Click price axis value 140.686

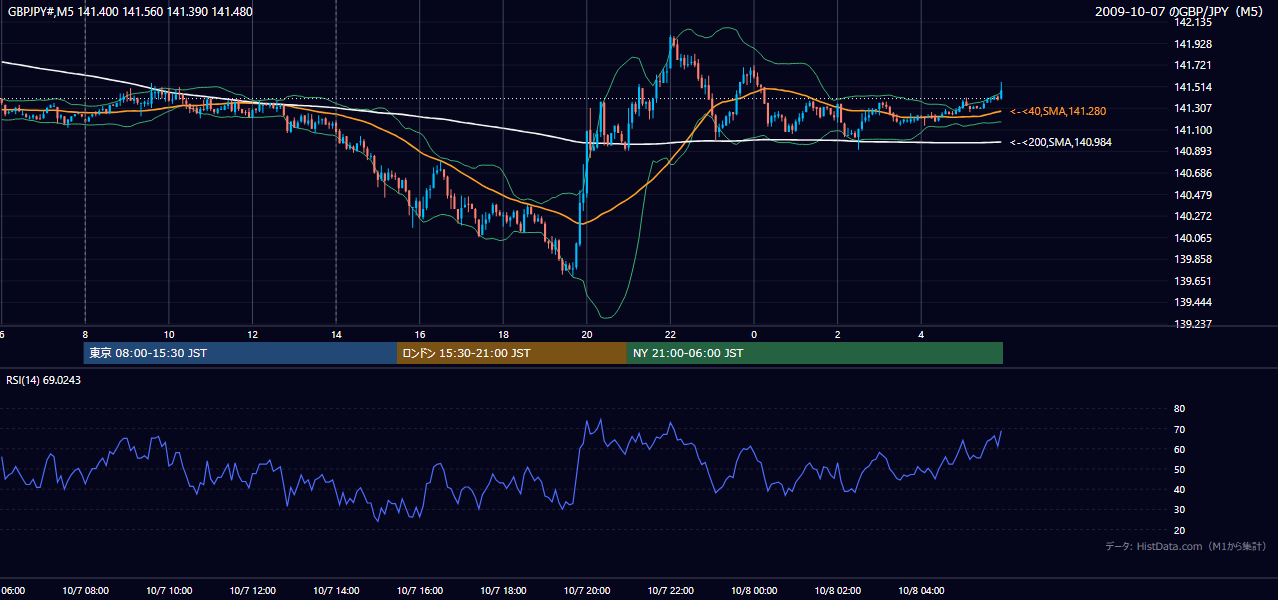[1194, 173]
